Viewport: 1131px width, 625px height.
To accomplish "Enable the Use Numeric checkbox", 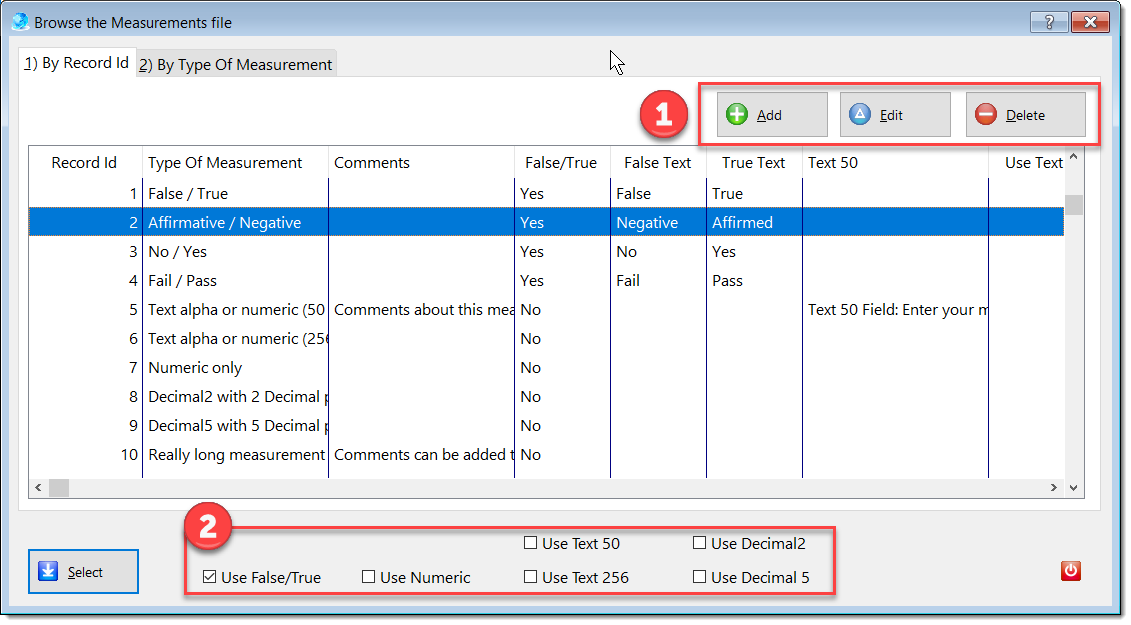I will click(x=369, y=577).
